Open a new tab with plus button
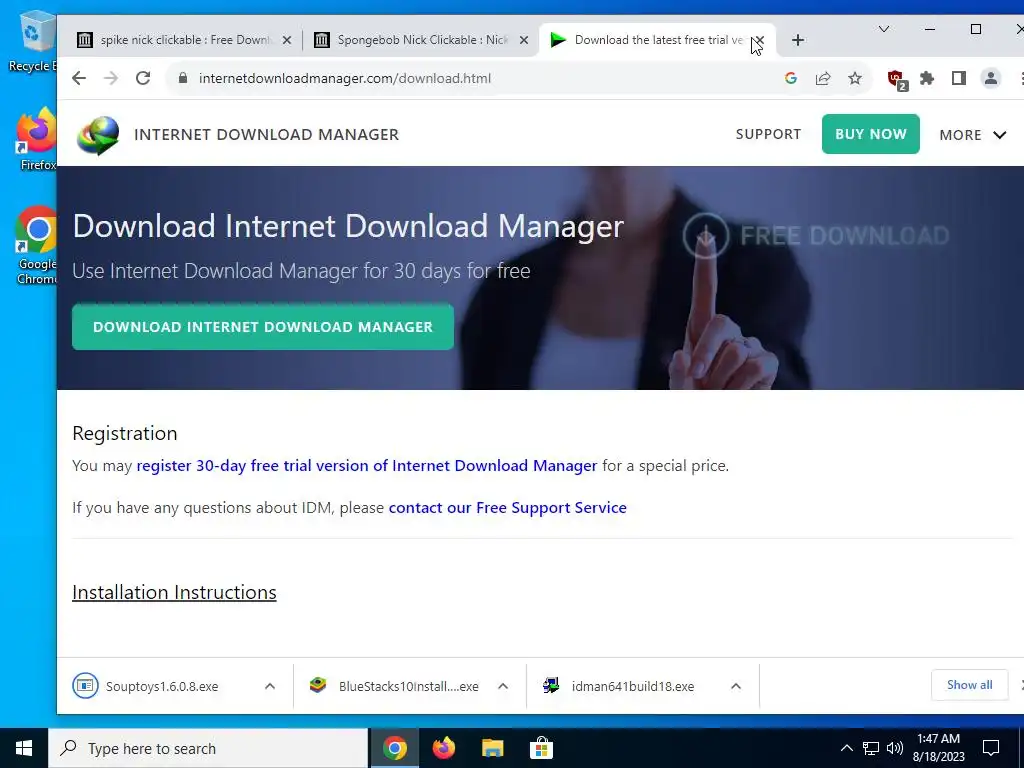This screenshot has height=768, width=1024. click(797, 40)
